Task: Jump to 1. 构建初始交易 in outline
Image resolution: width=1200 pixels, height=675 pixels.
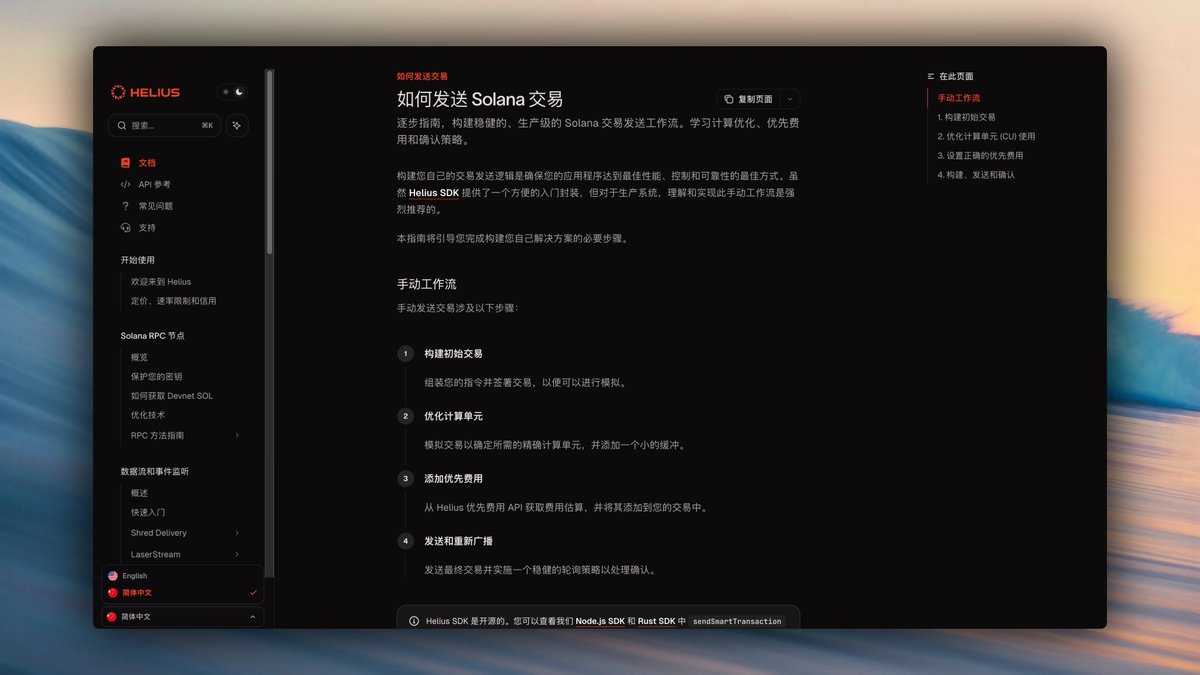Action: tap(966, 117)
